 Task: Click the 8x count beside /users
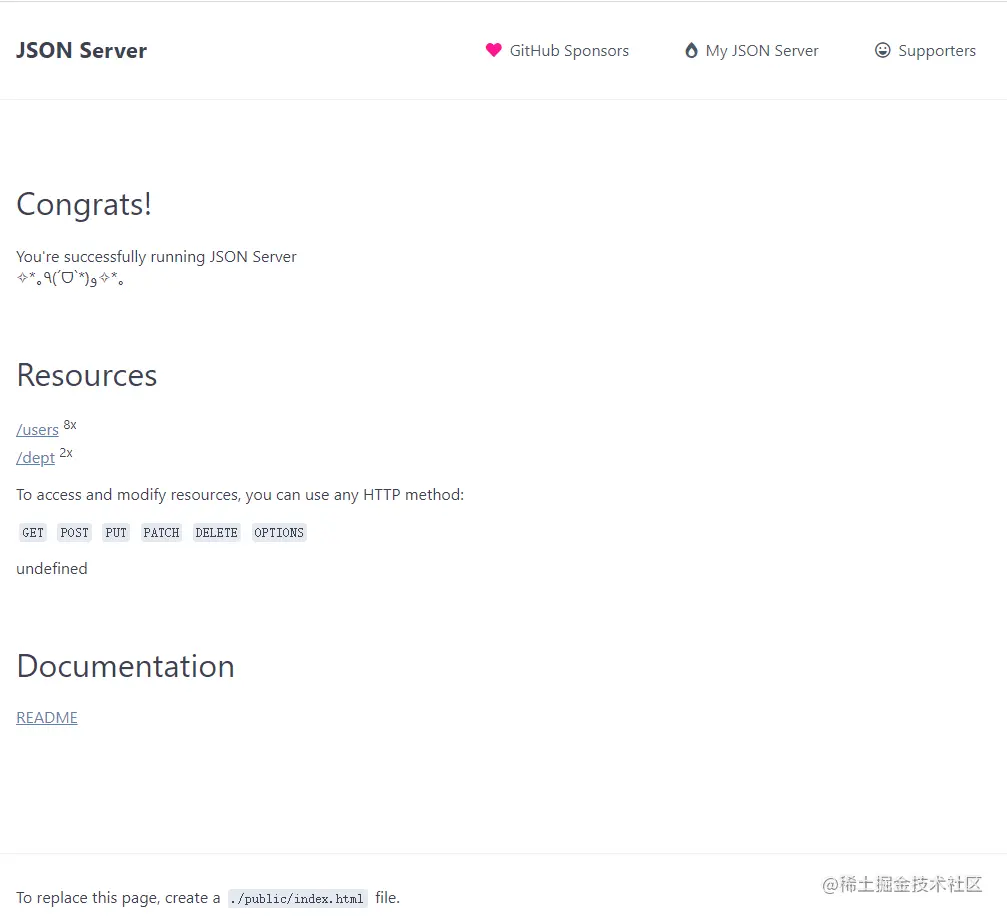coord(70,424)
